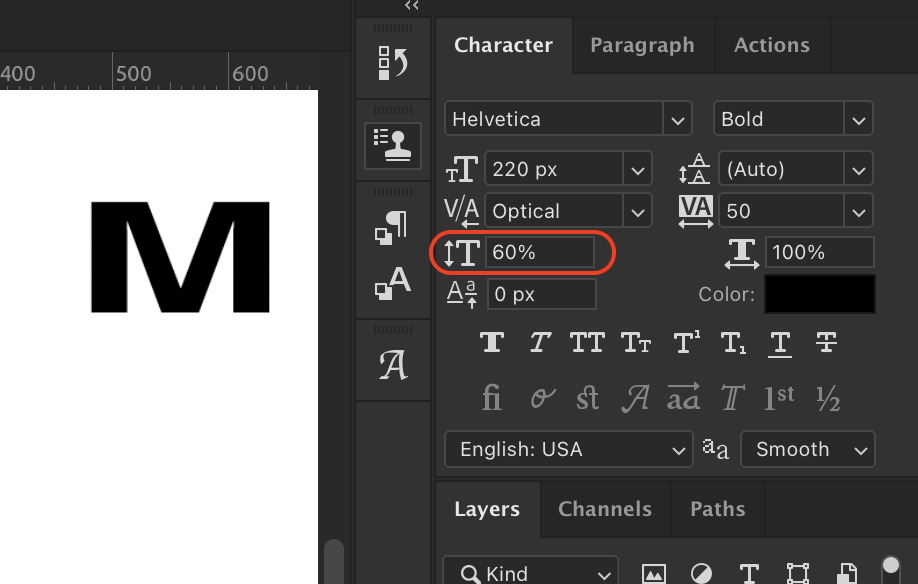Filter layers by adjustment layers icon
Screen dimensions: 918x584
(701, 573)
